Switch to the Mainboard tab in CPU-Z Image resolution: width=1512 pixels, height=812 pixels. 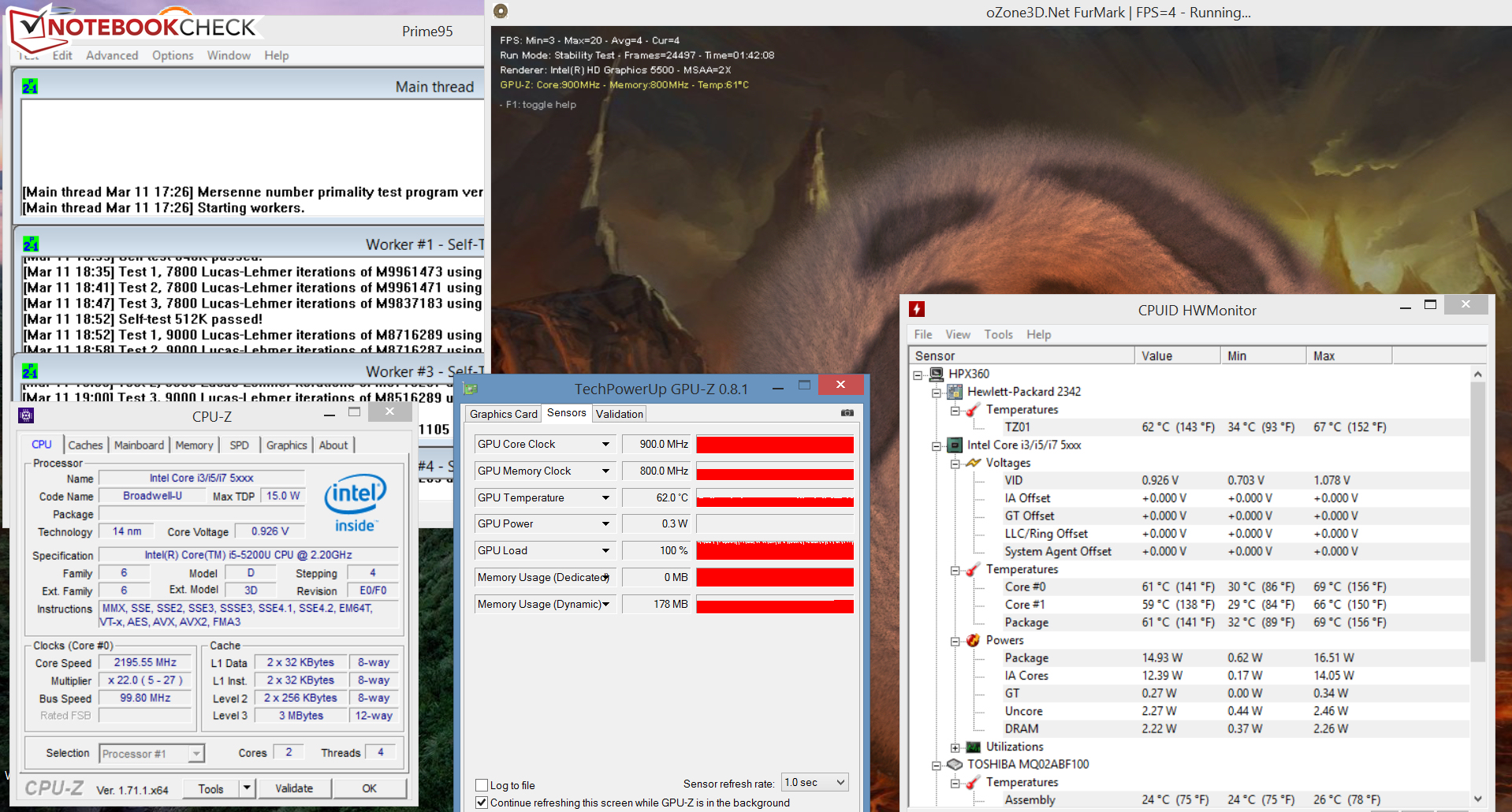[139, 445]
